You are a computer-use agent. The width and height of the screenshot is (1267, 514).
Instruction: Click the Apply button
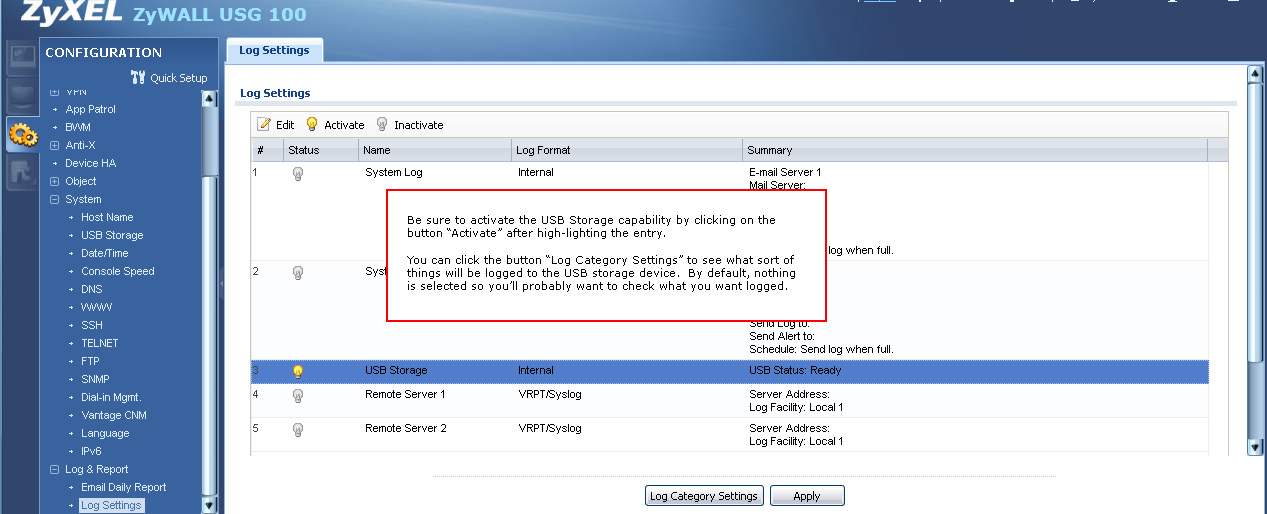pyautogui.click(x=807, y=496)
